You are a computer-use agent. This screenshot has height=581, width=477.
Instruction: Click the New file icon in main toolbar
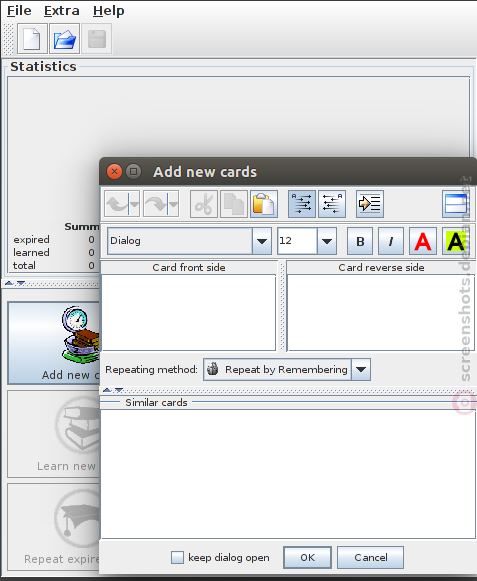pos(32,39)
